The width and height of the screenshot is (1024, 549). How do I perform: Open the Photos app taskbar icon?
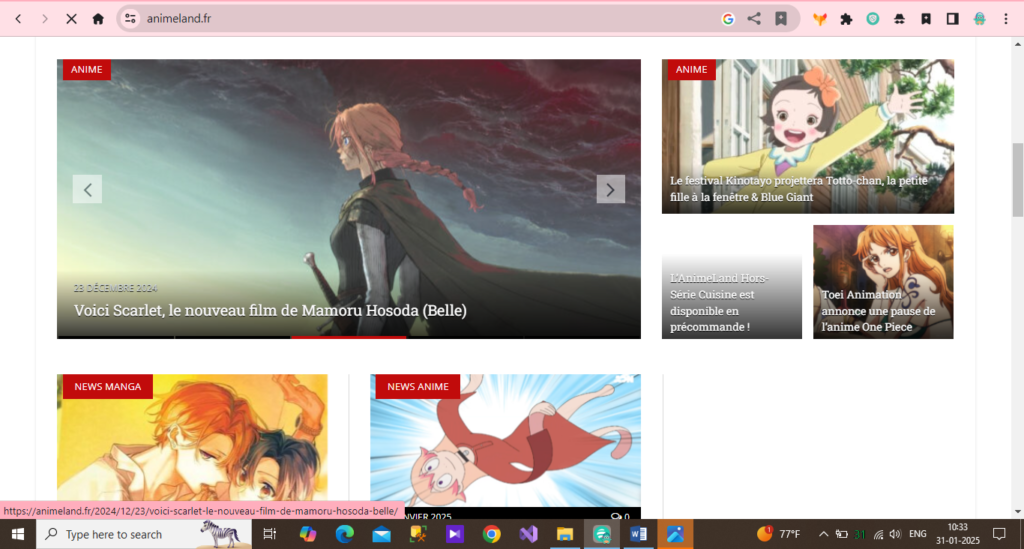(x=675, y=534)
